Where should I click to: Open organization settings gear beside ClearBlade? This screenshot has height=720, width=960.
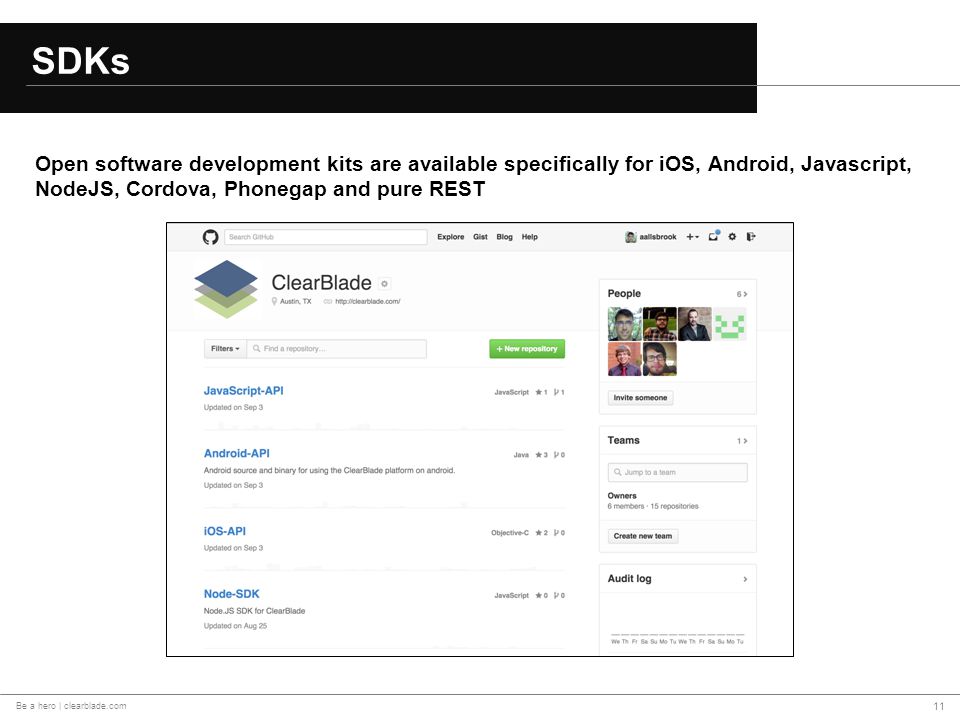pos(384,283)
